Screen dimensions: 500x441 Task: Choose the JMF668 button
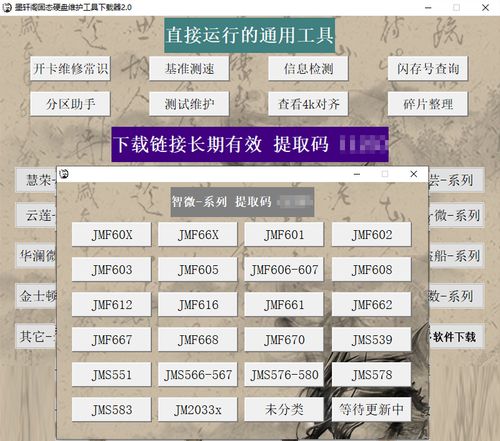point(198,339)
